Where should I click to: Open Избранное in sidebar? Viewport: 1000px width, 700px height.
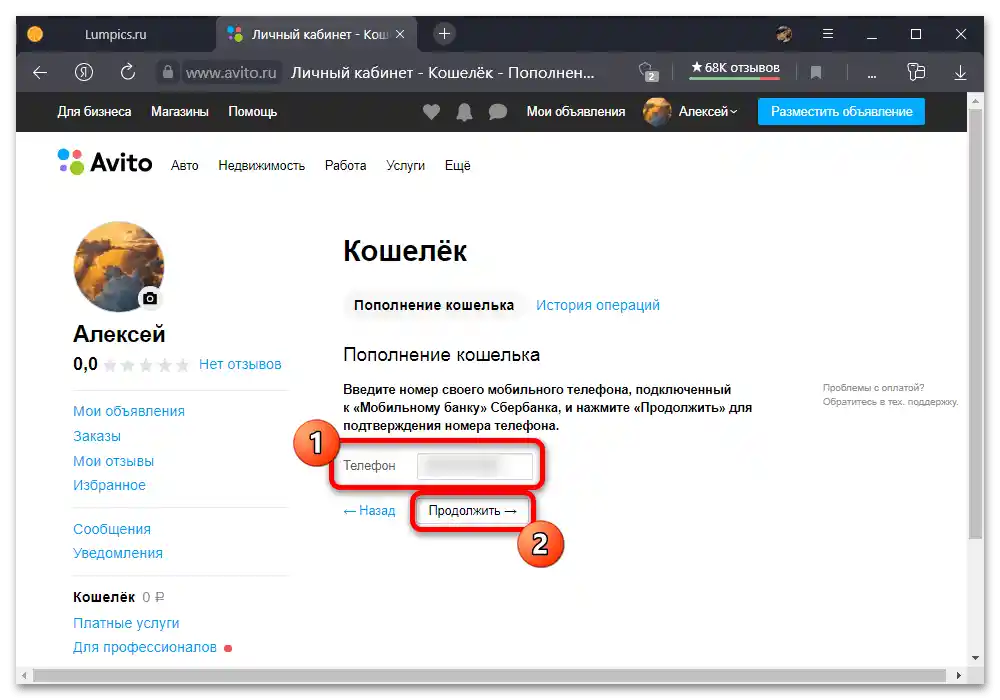(109, 485)
